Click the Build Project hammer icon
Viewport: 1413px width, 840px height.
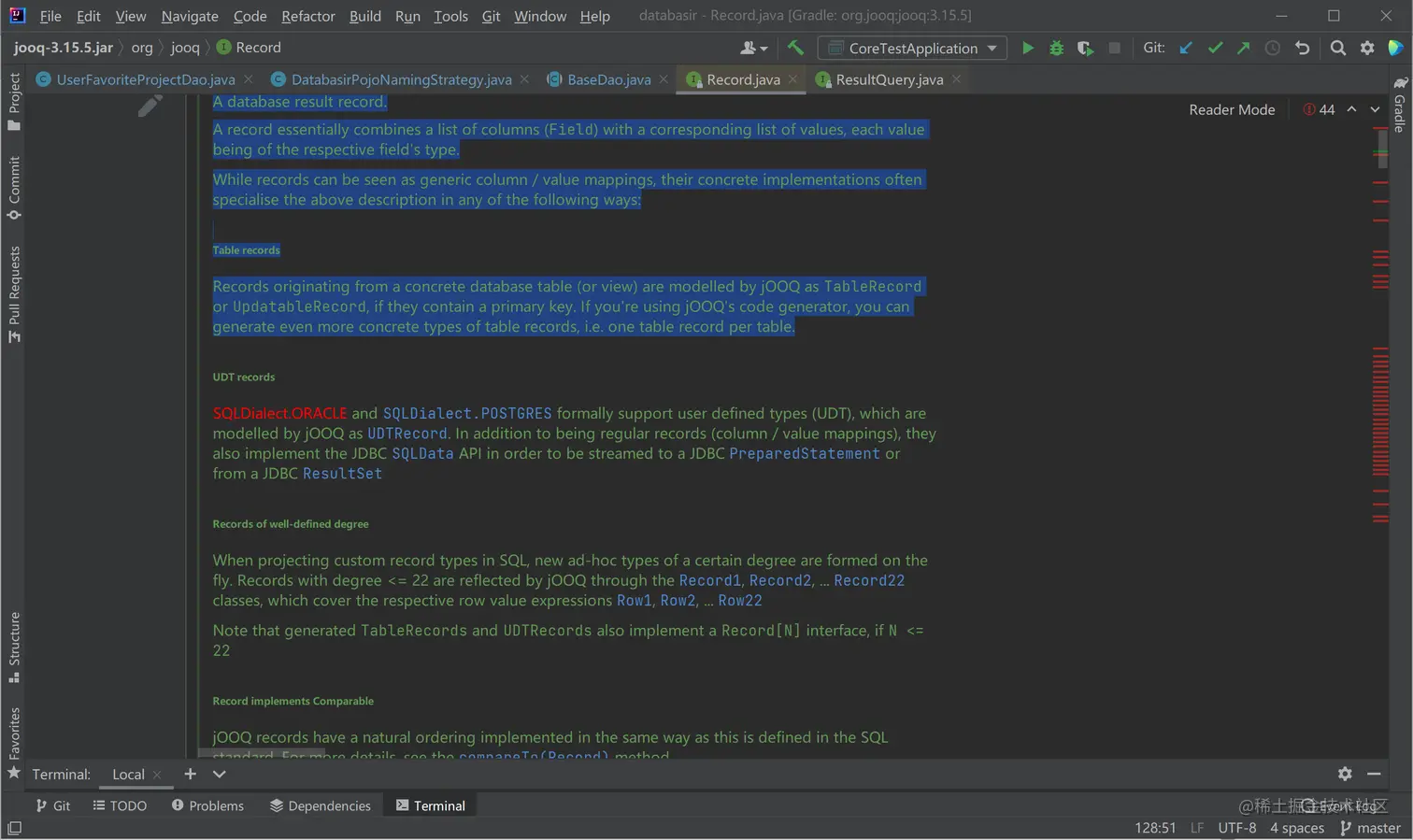coord(795,48)
